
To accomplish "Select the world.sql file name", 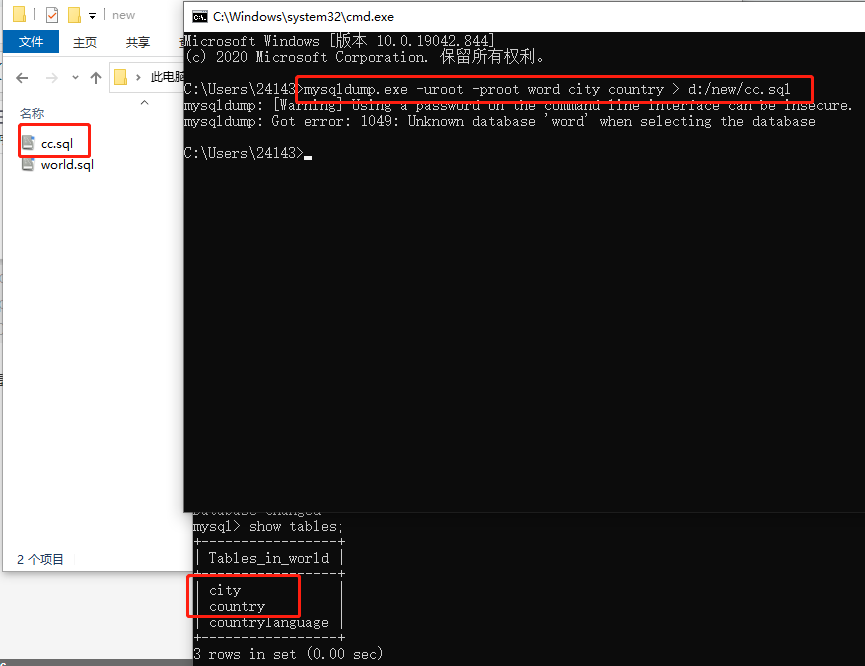I will pyautogui.click(x=67, y=164).
